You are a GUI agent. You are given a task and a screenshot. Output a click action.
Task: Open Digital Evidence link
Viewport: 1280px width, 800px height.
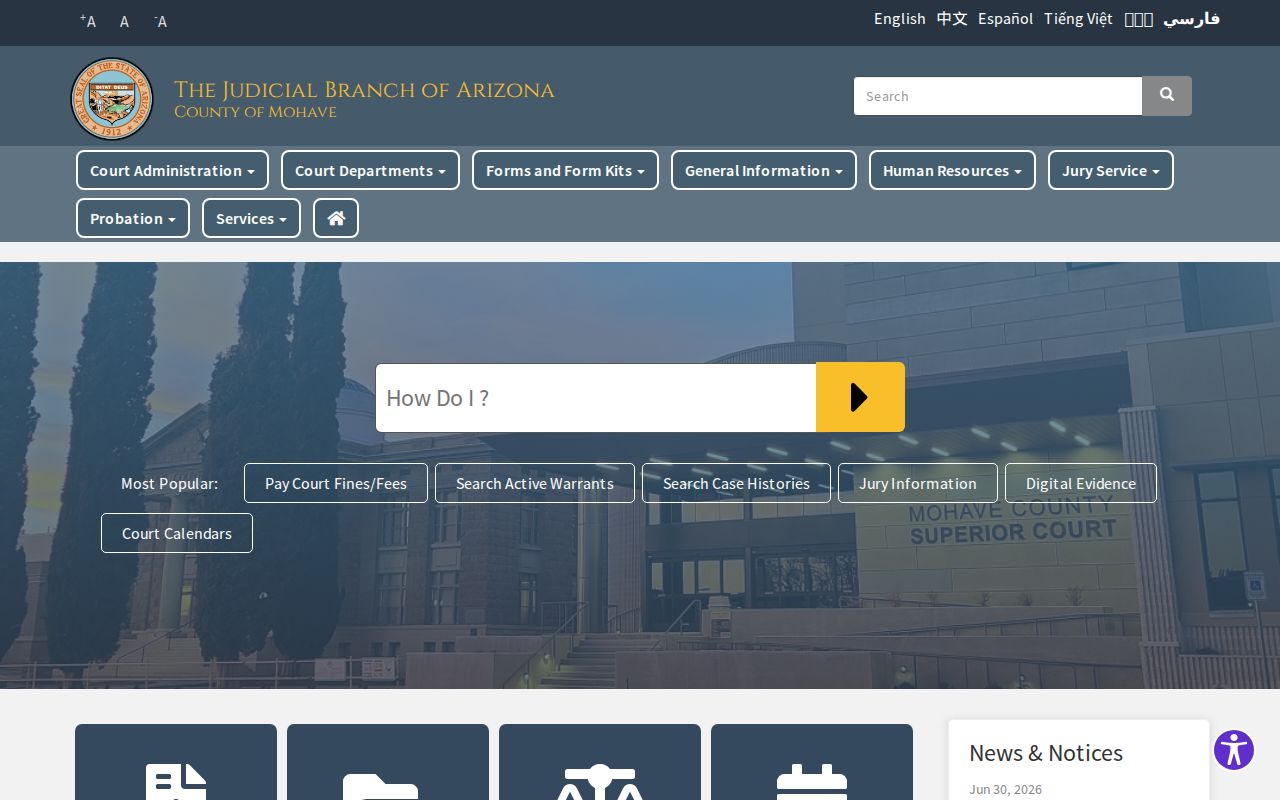point(1081,483)
